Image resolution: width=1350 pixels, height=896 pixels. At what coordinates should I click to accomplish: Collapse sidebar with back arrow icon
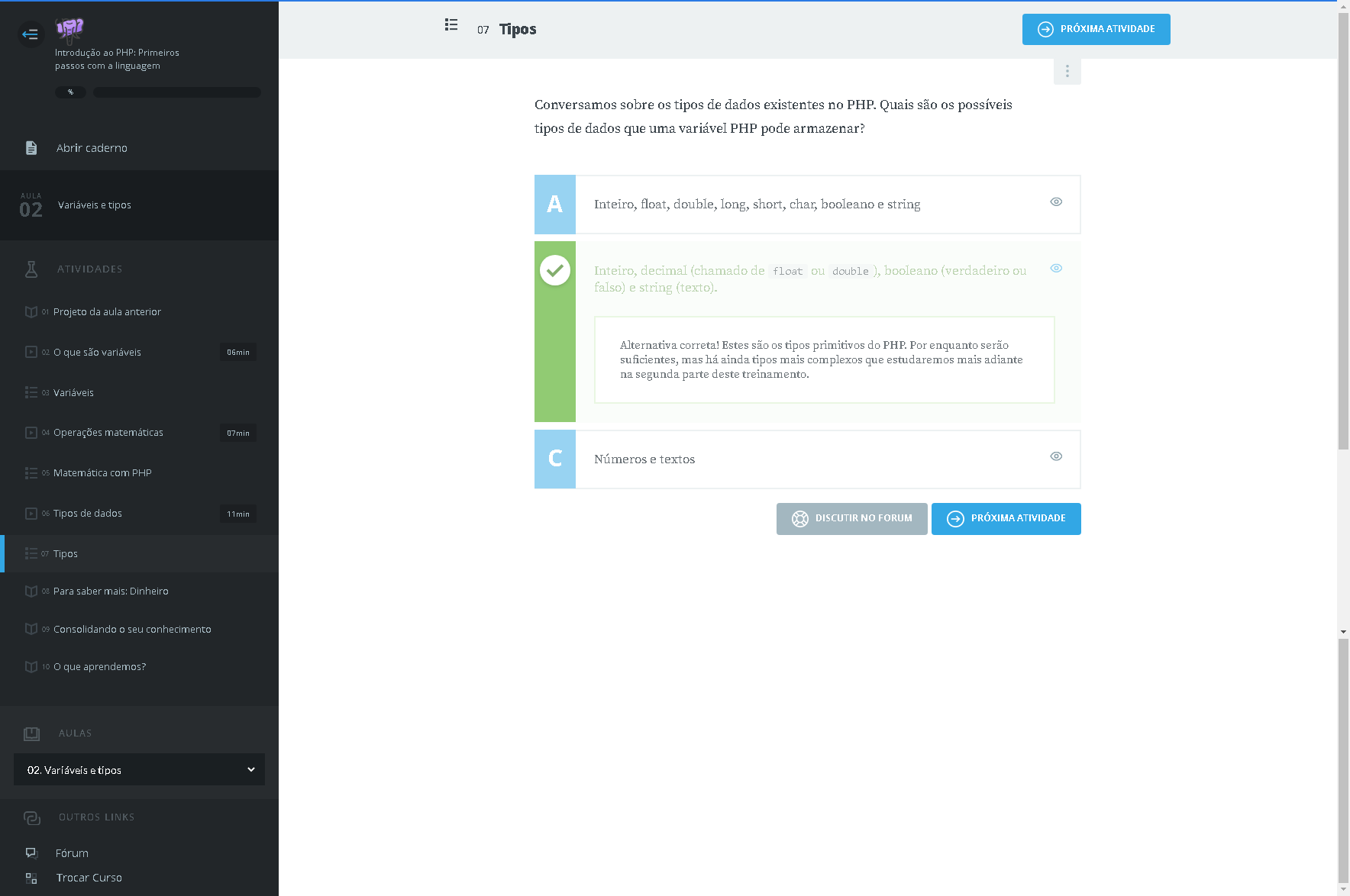[x=30, y=34]
